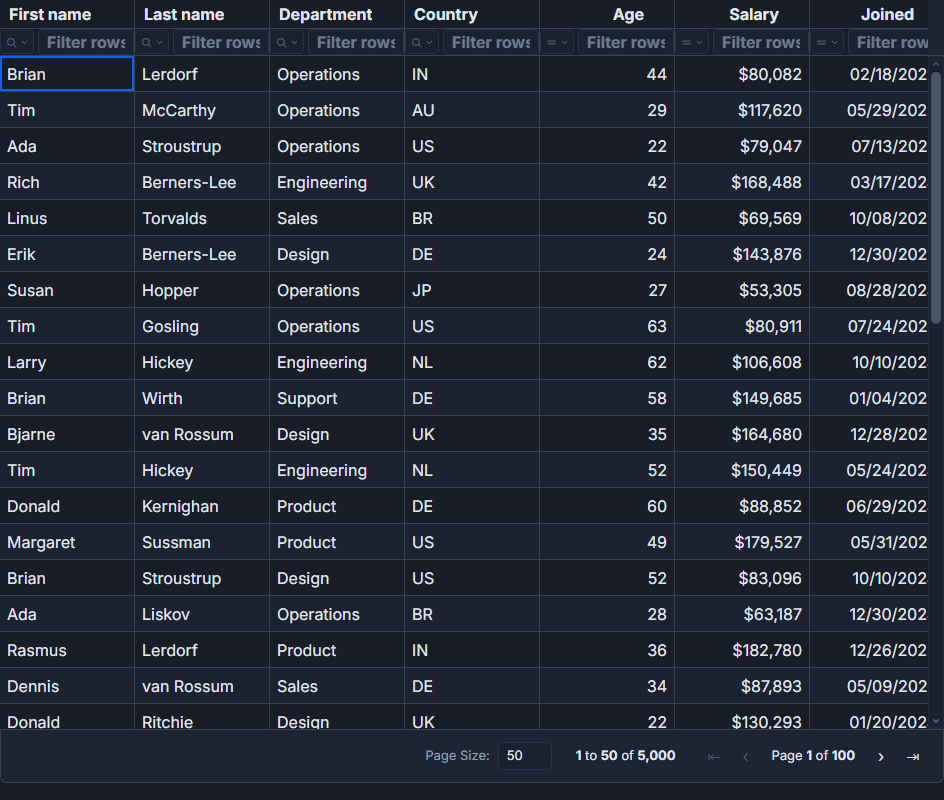Select salary cell '$150,449'

click(741, 470)
